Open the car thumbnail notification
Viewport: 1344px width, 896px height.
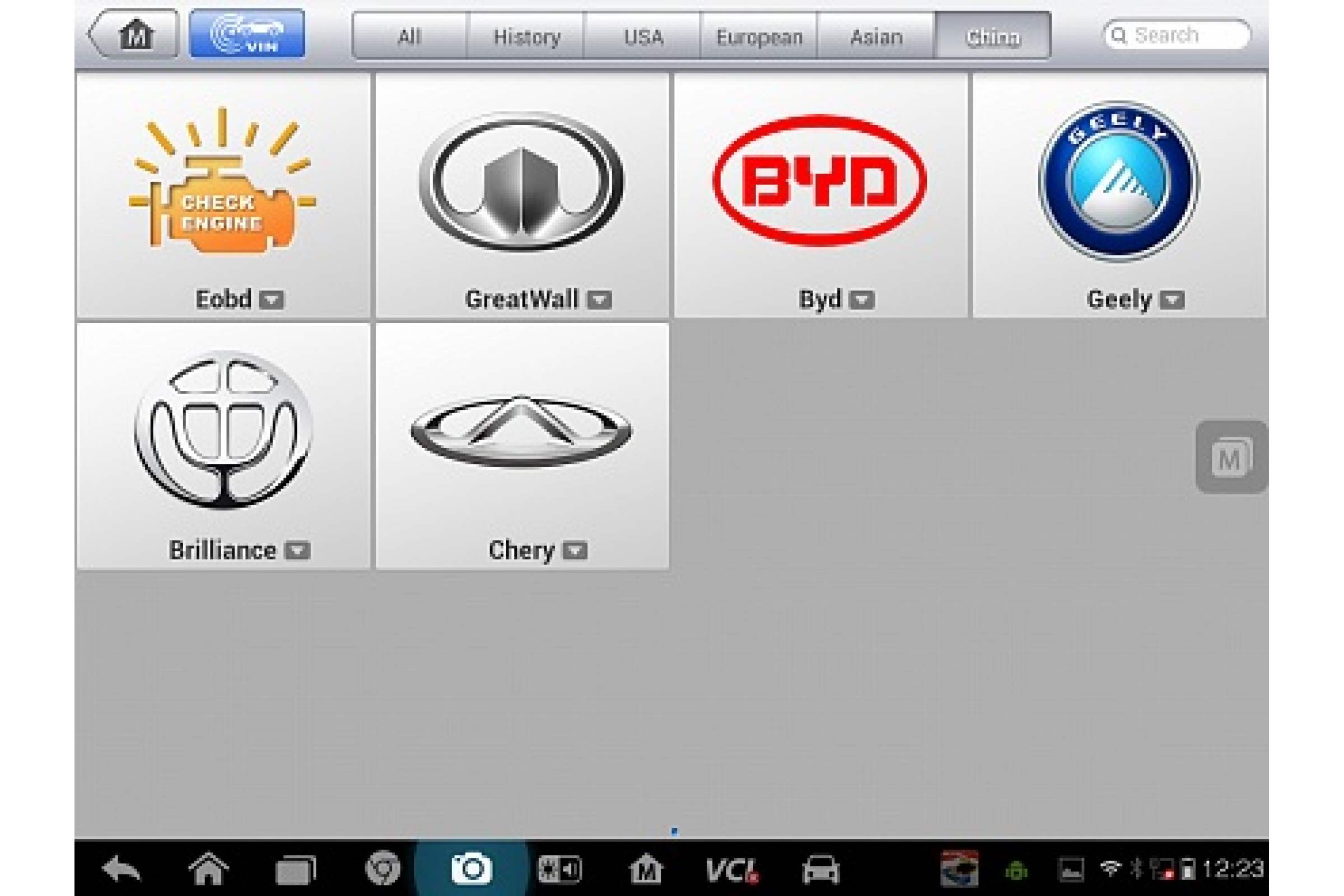point(959,869)
